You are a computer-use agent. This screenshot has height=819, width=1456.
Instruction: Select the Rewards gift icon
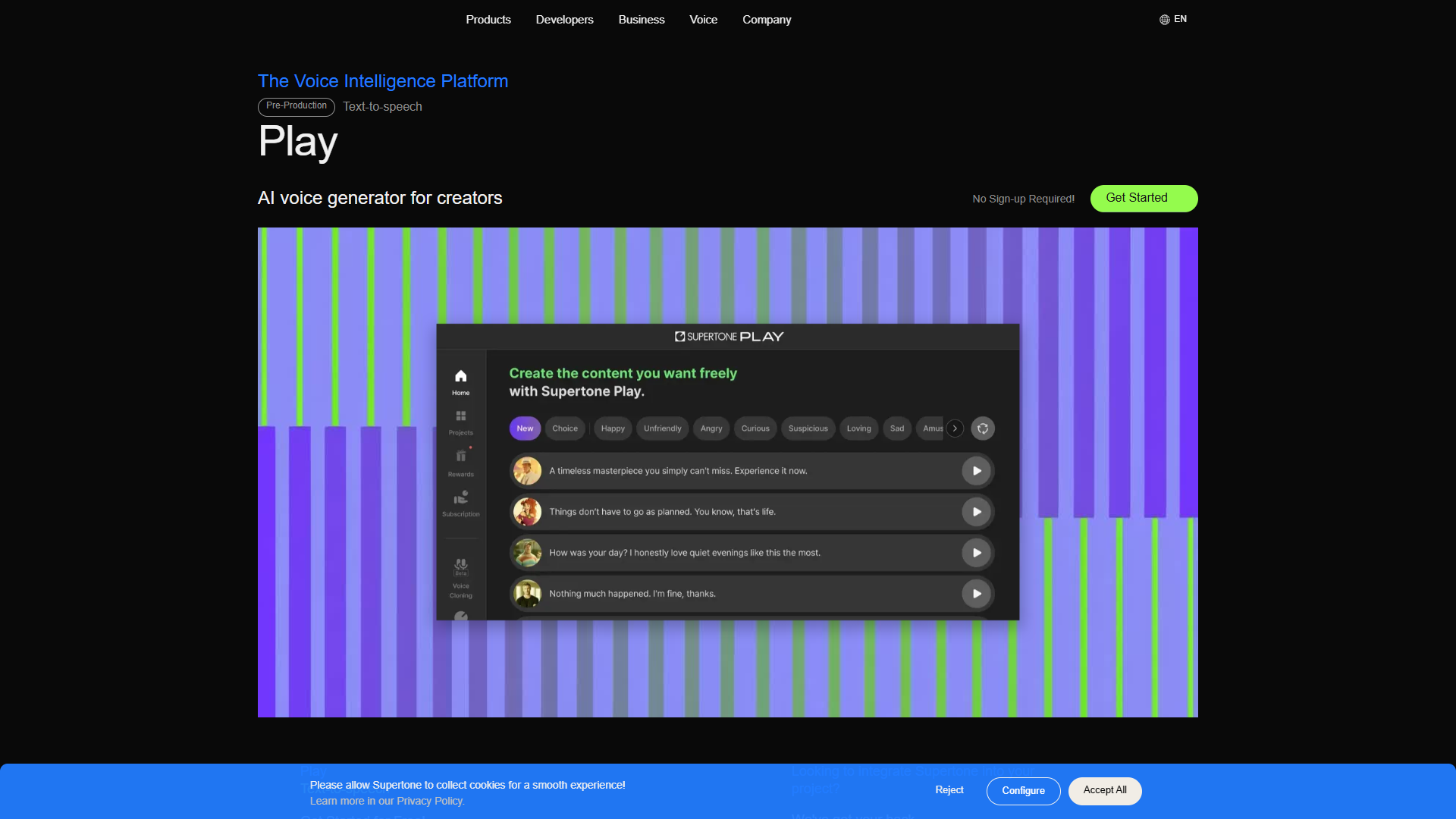[x=460, y=456]
